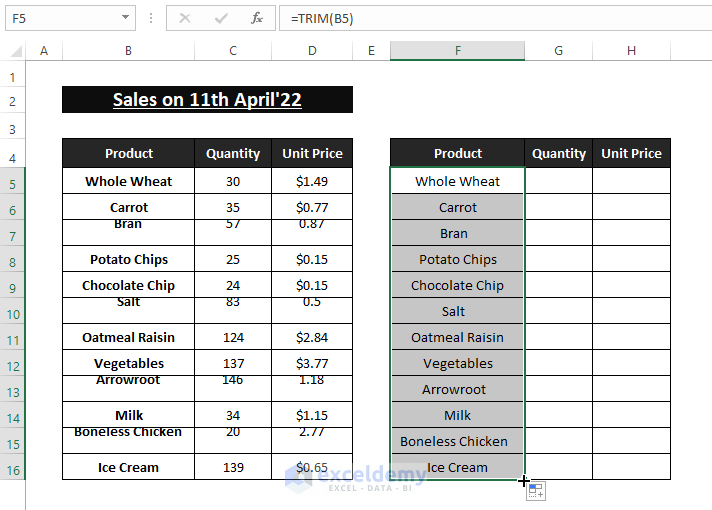Click into the Name Box showing F5
This screenshot has width=712, height=510.
60,18
